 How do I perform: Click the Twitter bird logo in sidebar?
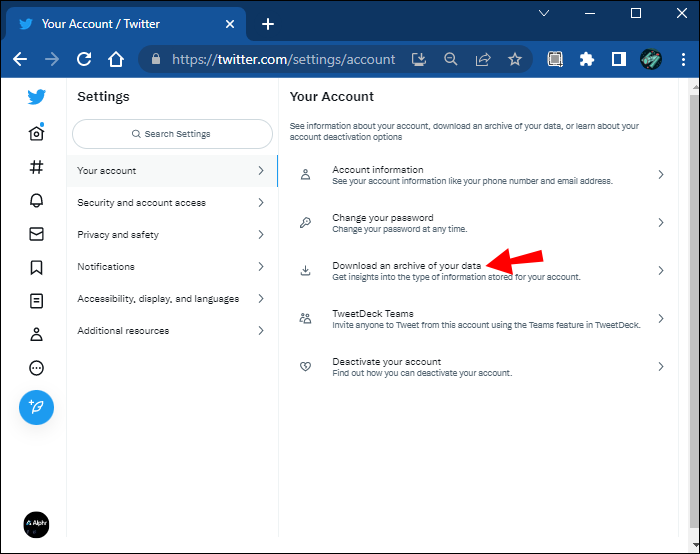[x=36, y=96]
